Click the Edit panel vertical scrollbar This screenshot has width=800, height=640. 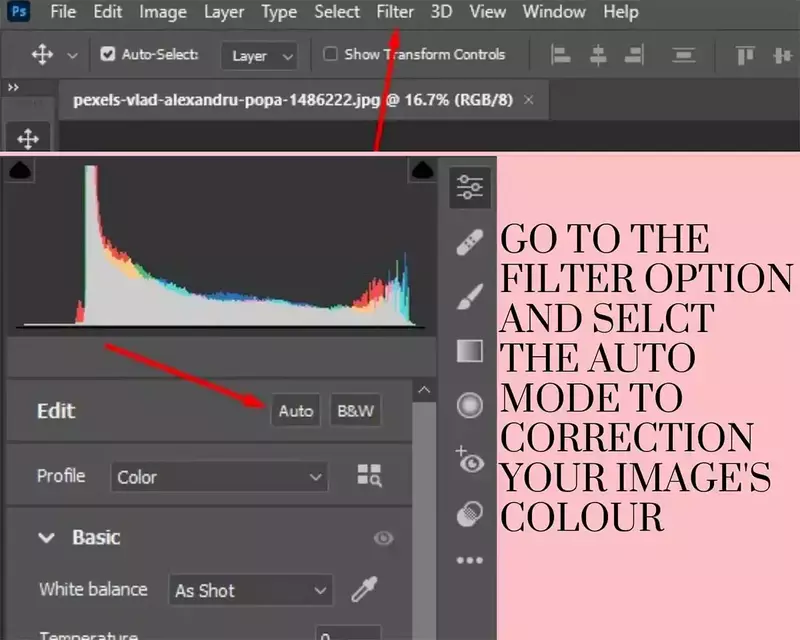pyautogui.click(x=424, y=521)
